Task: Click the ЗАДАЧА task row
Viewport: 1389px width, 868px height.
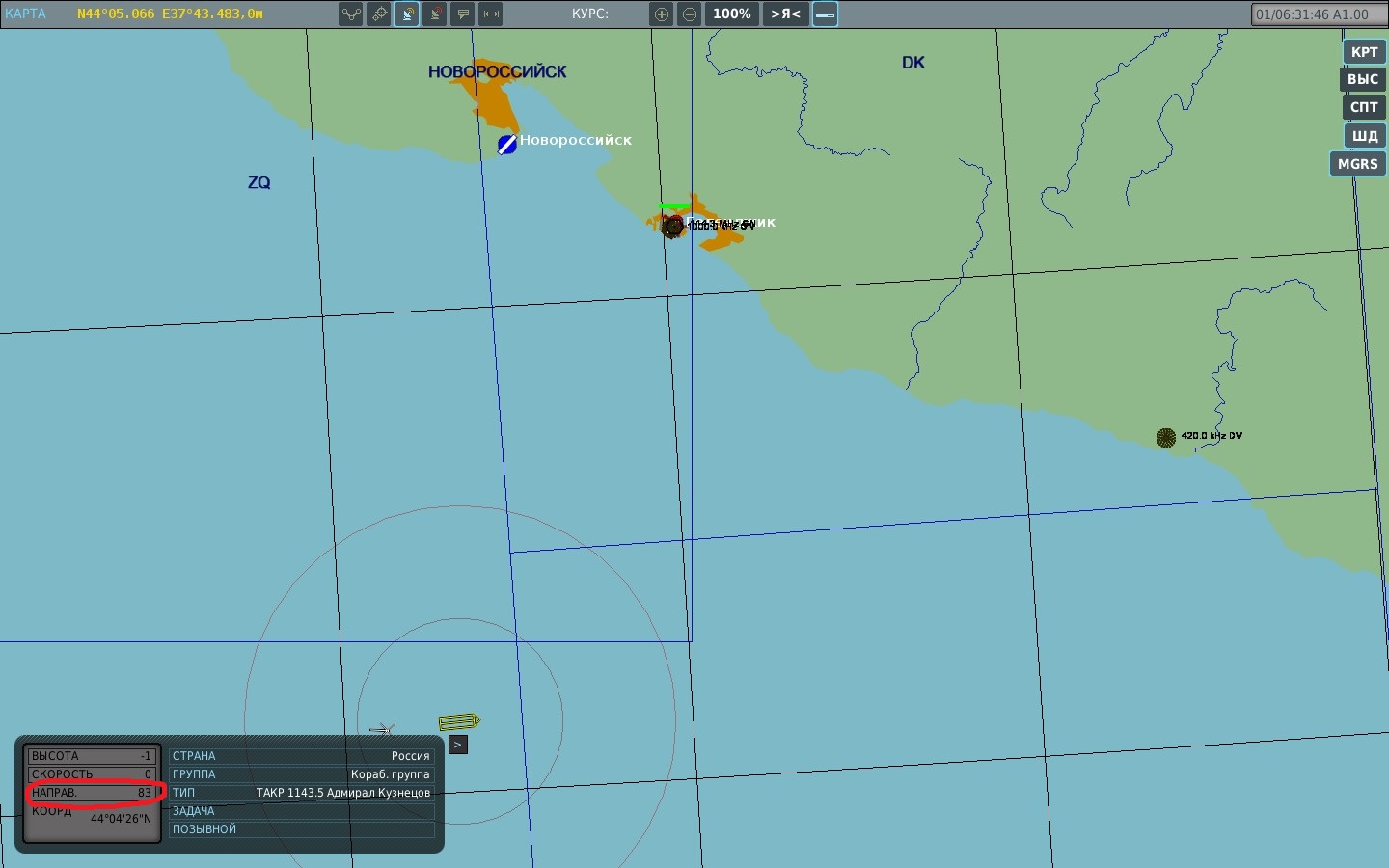Action: coord(302,811)
